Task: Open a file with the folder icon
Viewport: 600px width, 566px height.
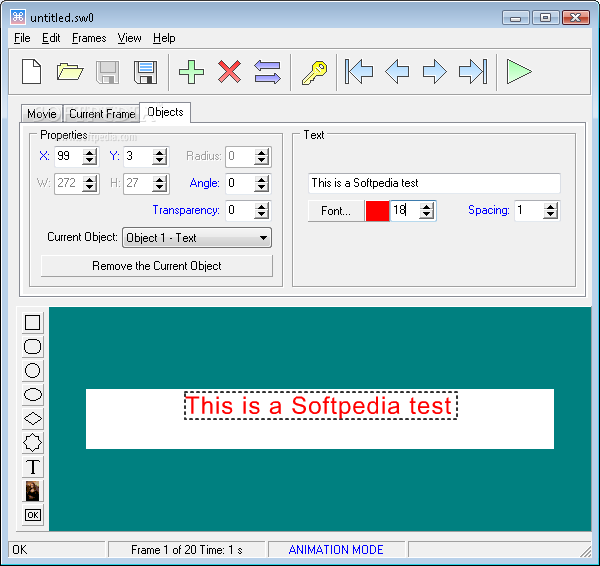Action: (x=70, y=72)
